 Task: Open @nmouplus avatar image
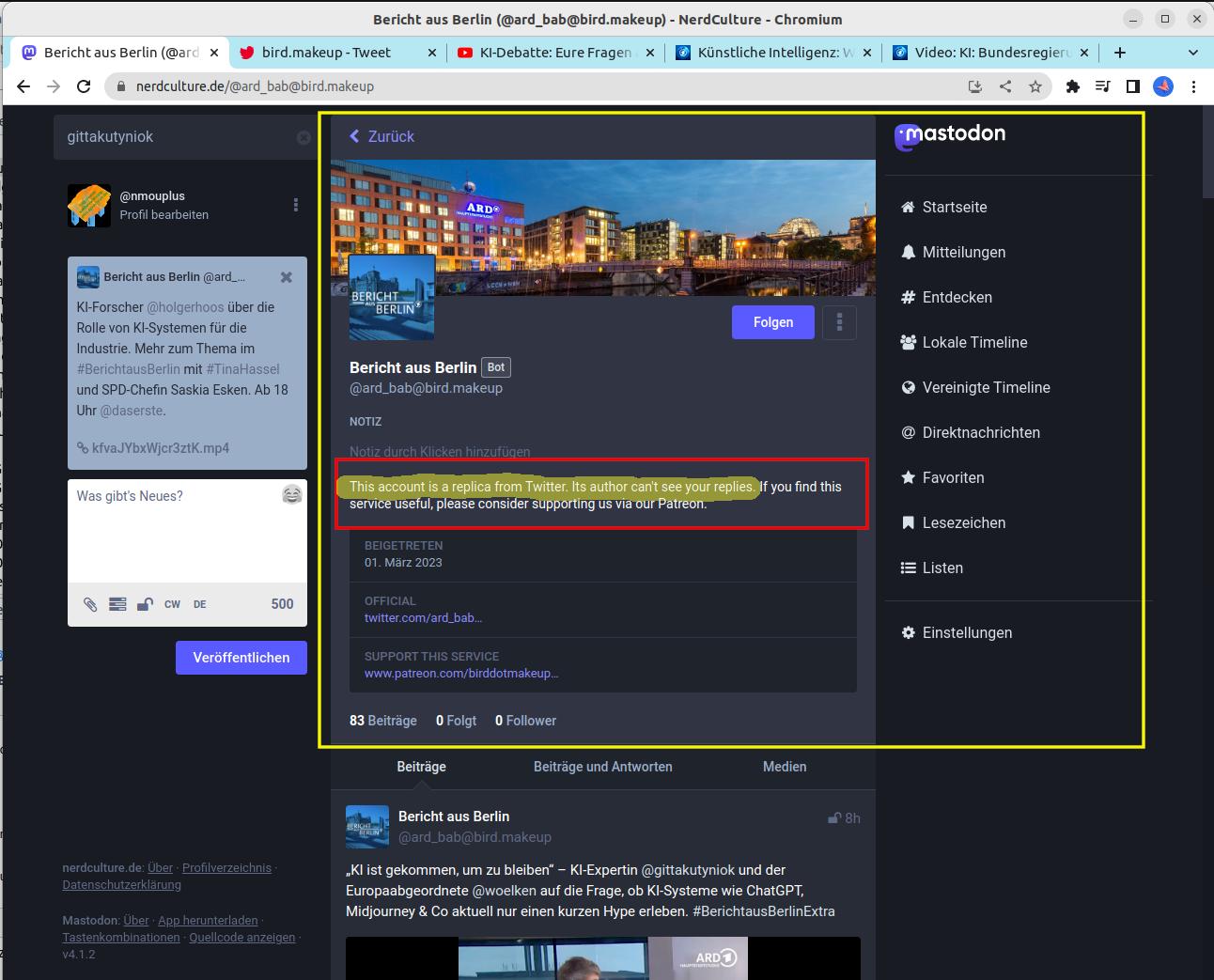[x=89, y=205]
